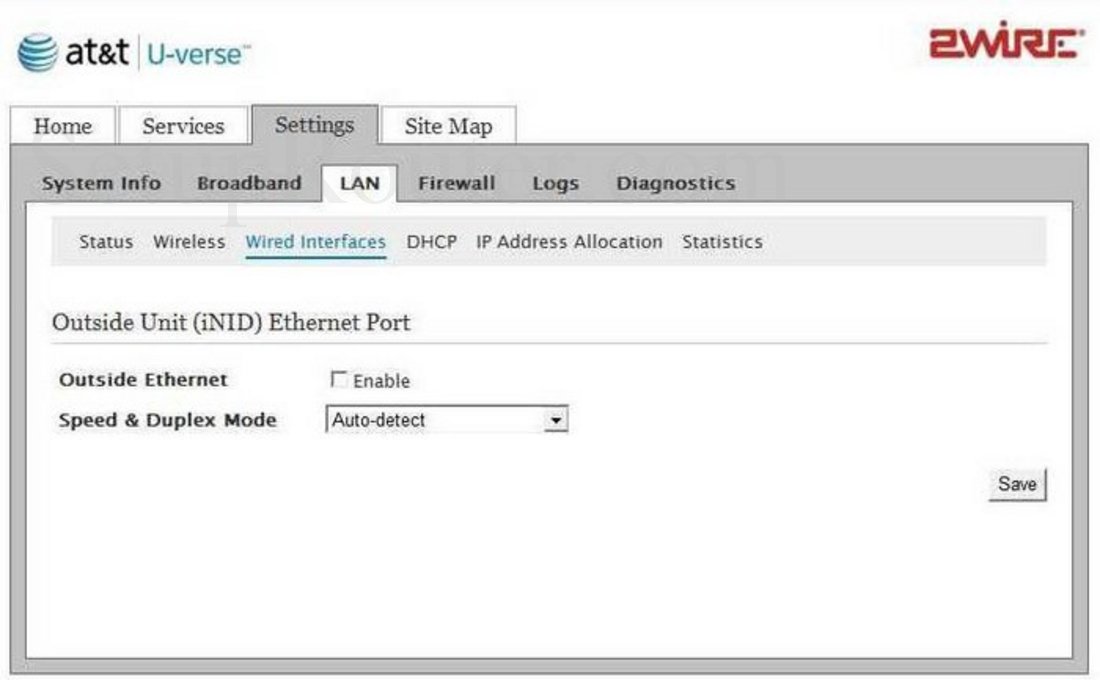Open the System Info section
Image resolution: width=1100 pixels, height=680 pixels.
[x=102, y=182]
